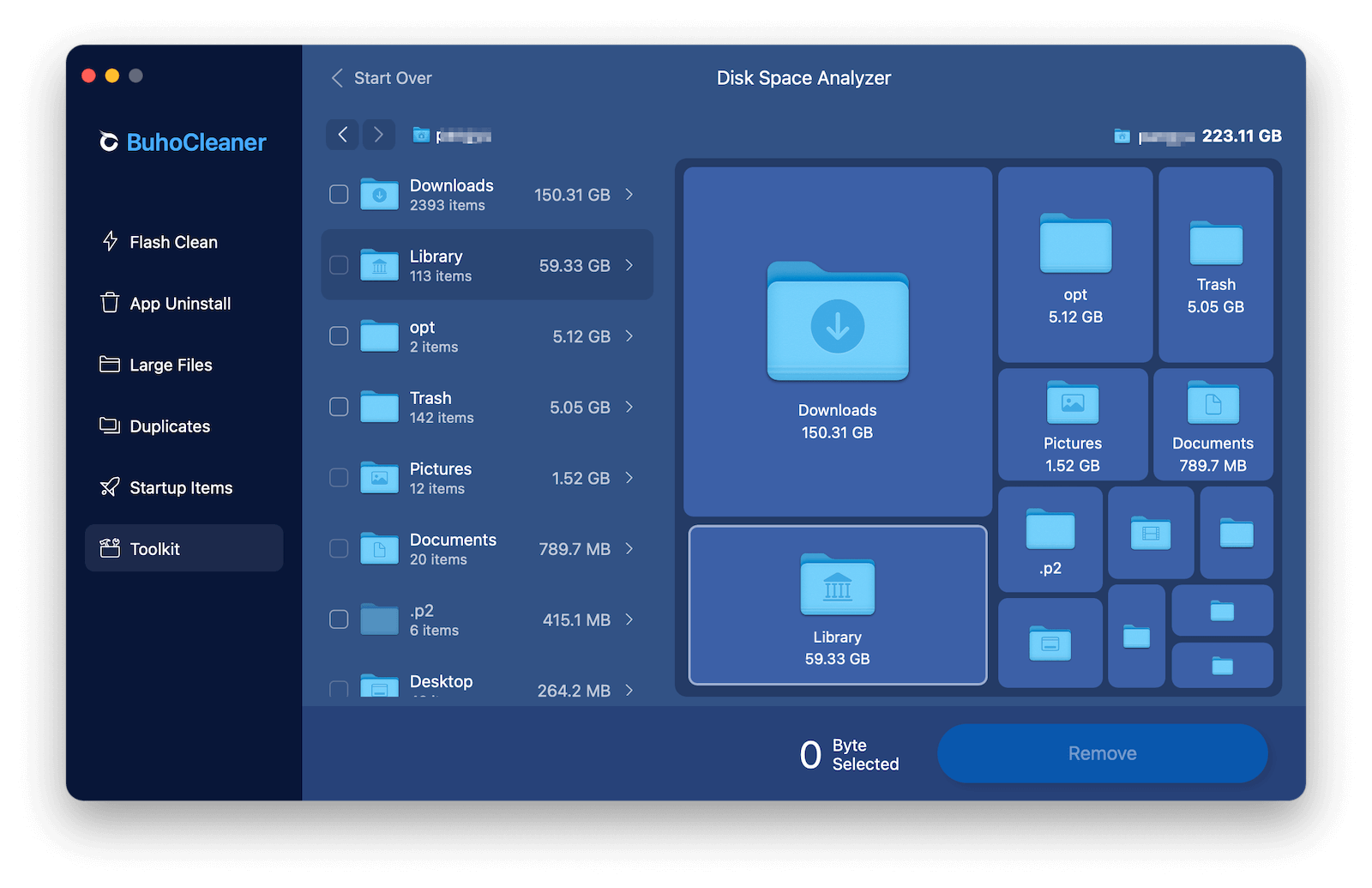The width and height of the screenshot is (1372, 888).
Task: Click the Pictures folder icon in list
Action: [379, 478]
